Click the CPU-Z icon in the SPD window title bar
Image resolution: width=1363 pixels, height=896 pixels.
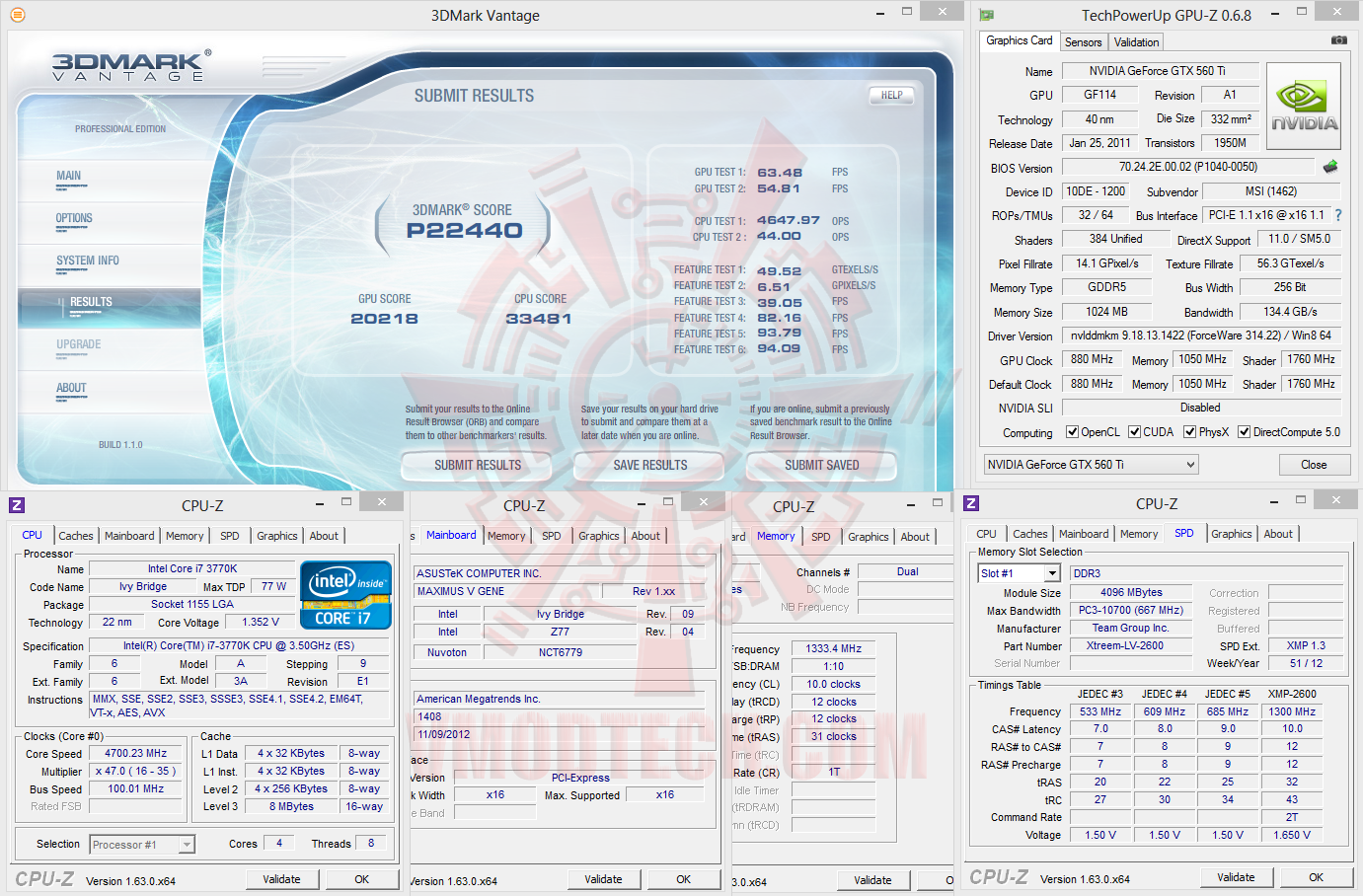(x=971, y=503)
